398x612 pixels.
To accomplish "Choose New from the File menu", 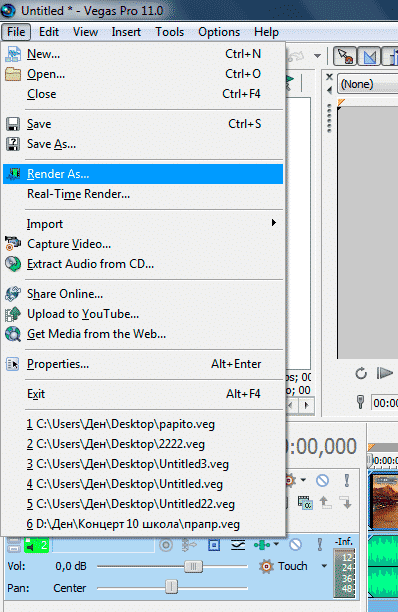I will pos(143,54).
